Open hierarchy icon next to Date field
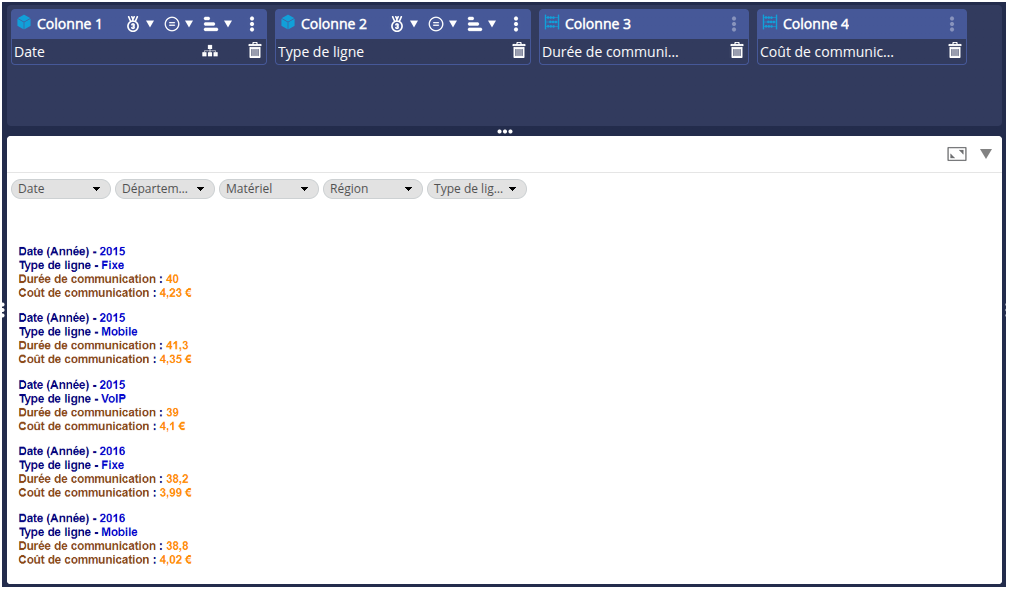This screenshot has width=1009, height=590. point(210,52)
